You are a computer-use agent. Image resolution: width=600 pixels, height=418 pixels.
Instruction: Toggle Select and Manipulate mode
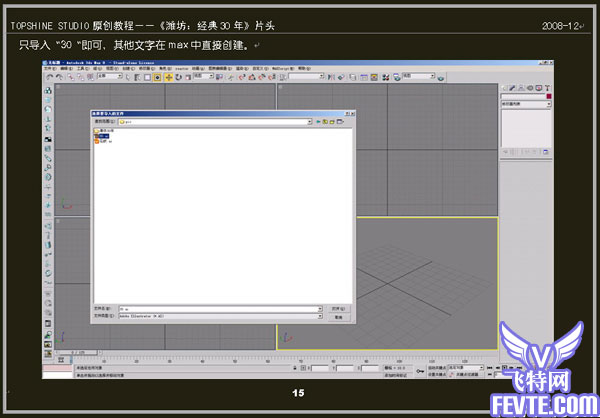(230, 77)
